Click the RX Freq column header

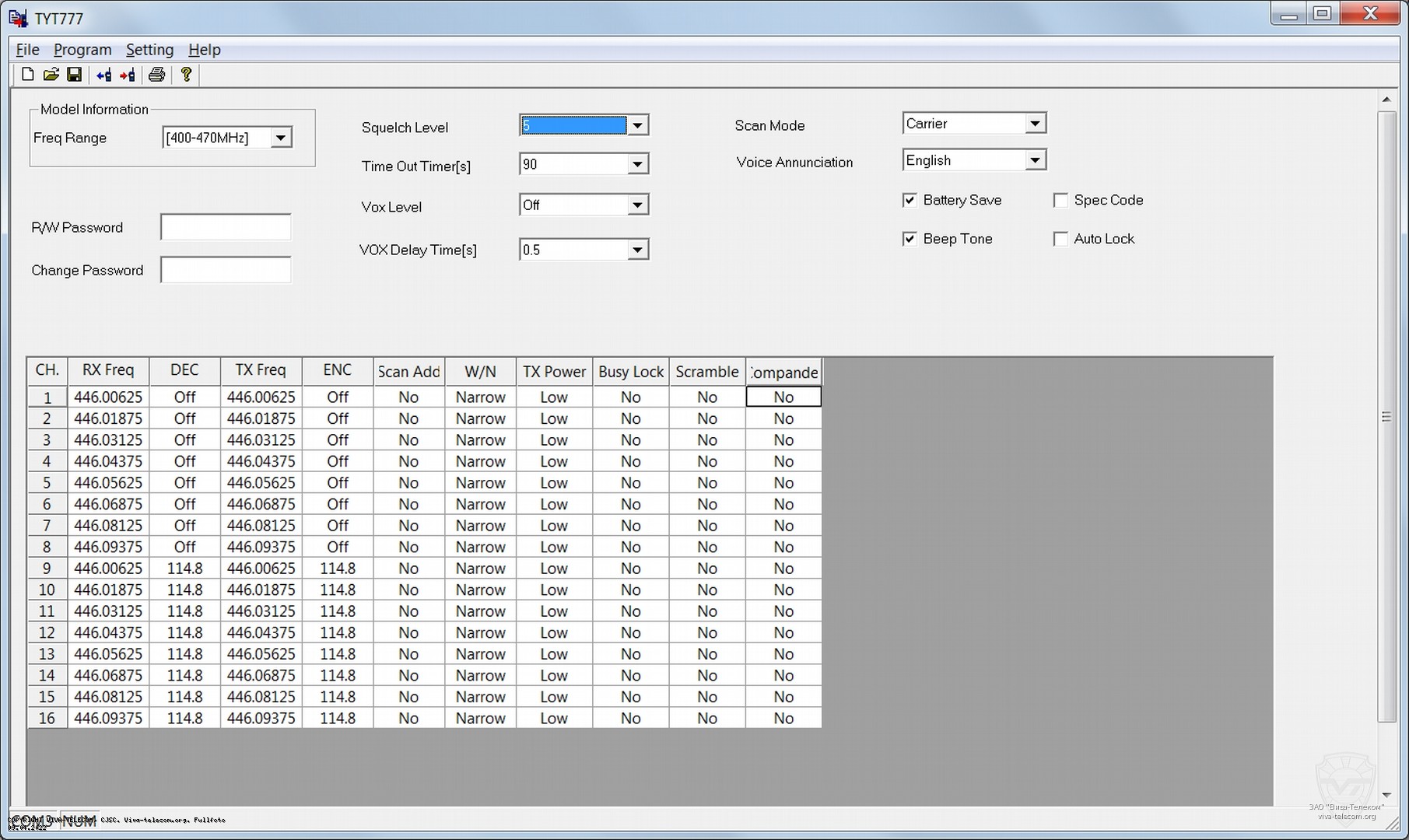point(108,370)
